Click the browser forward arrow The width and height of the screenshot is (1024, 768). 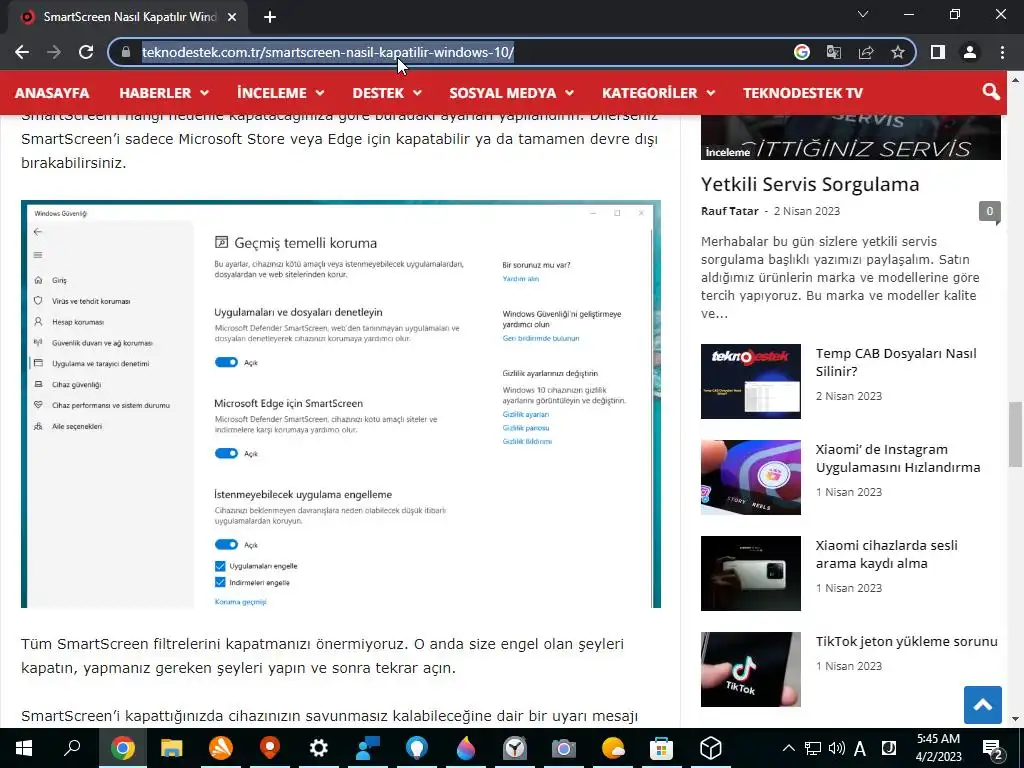coord(54,52)
